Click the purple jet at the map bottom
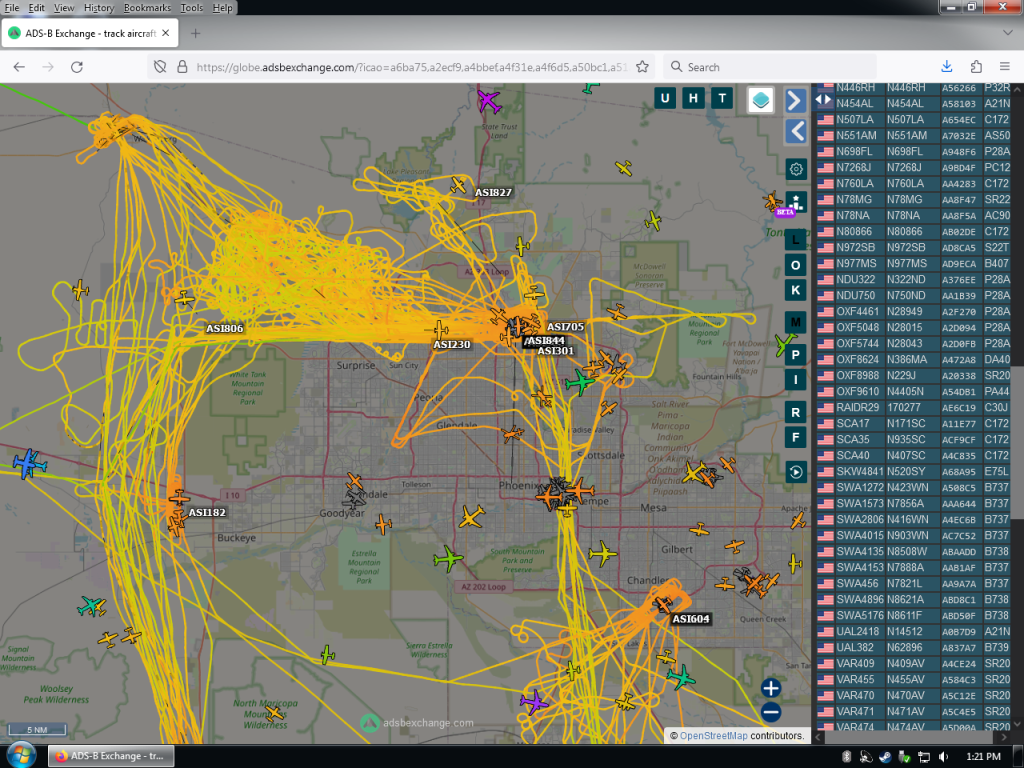This screenshot has width=1024, height=768. tap(534, 702)
